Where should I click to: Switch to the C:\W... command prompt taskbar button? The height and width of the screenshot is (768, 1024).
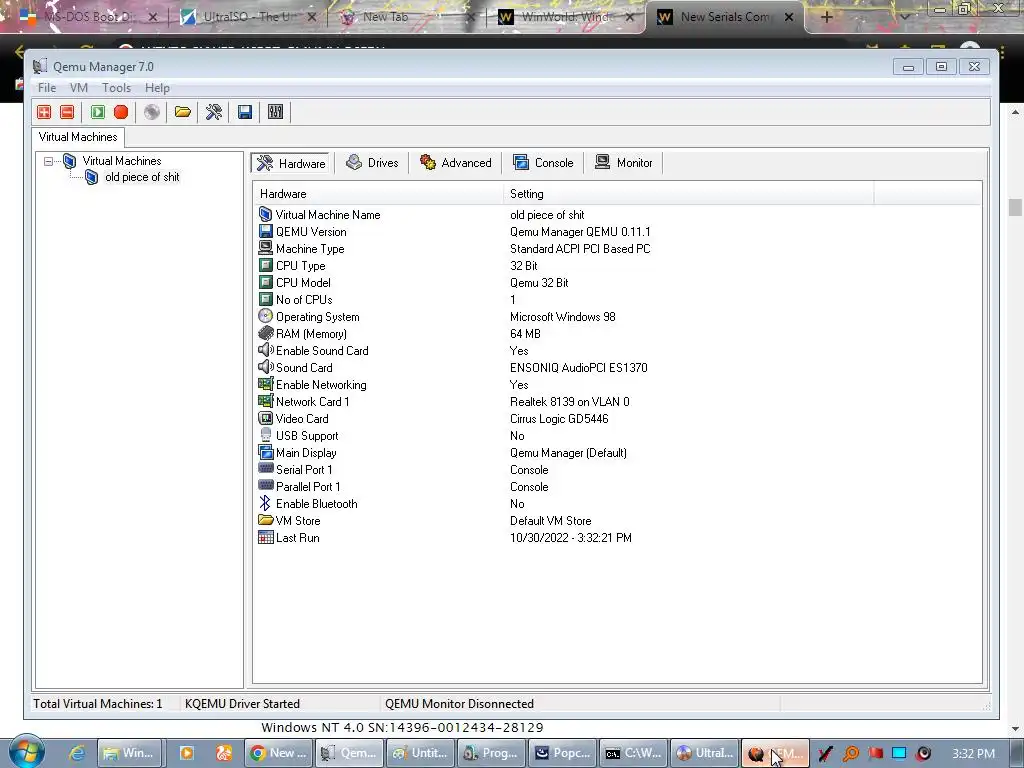[x=633, y=753]
